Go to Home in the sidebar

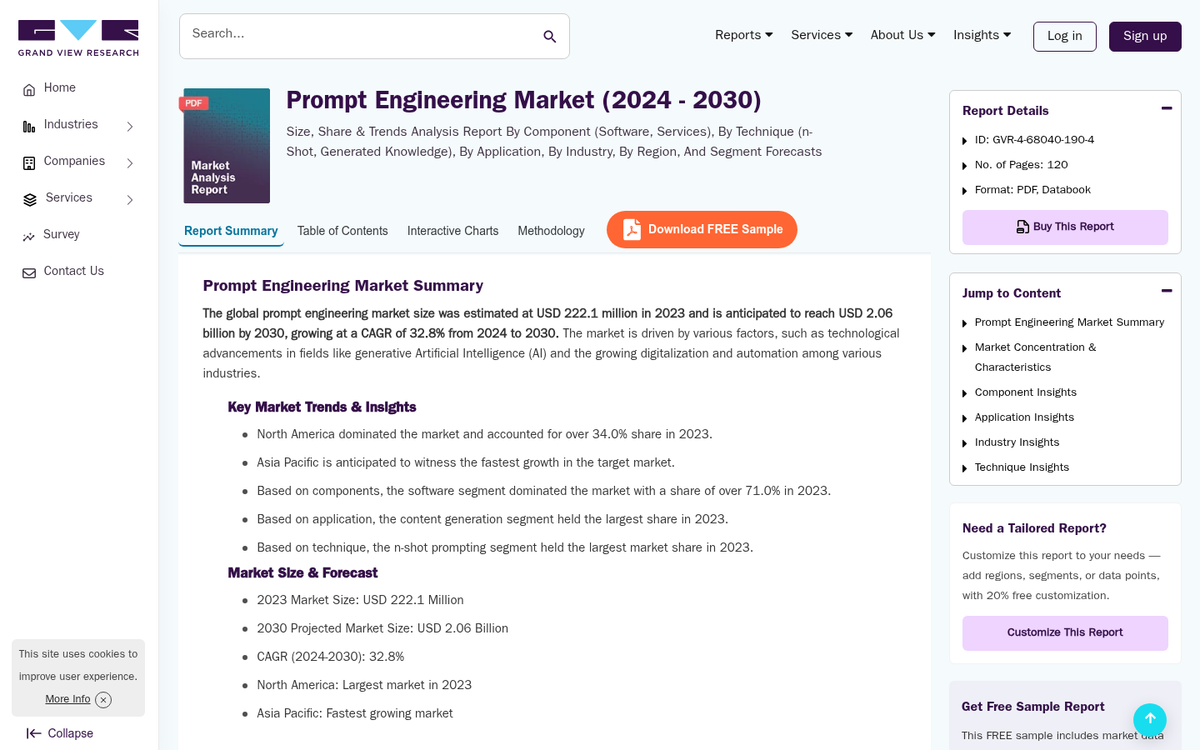click(x=60, y=88)
